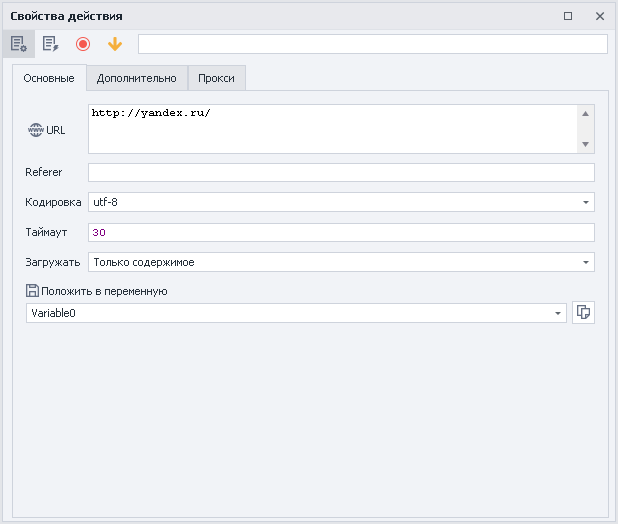Click the copy icon next to Variable0
The image size is (618, 524).
(584, 313)
